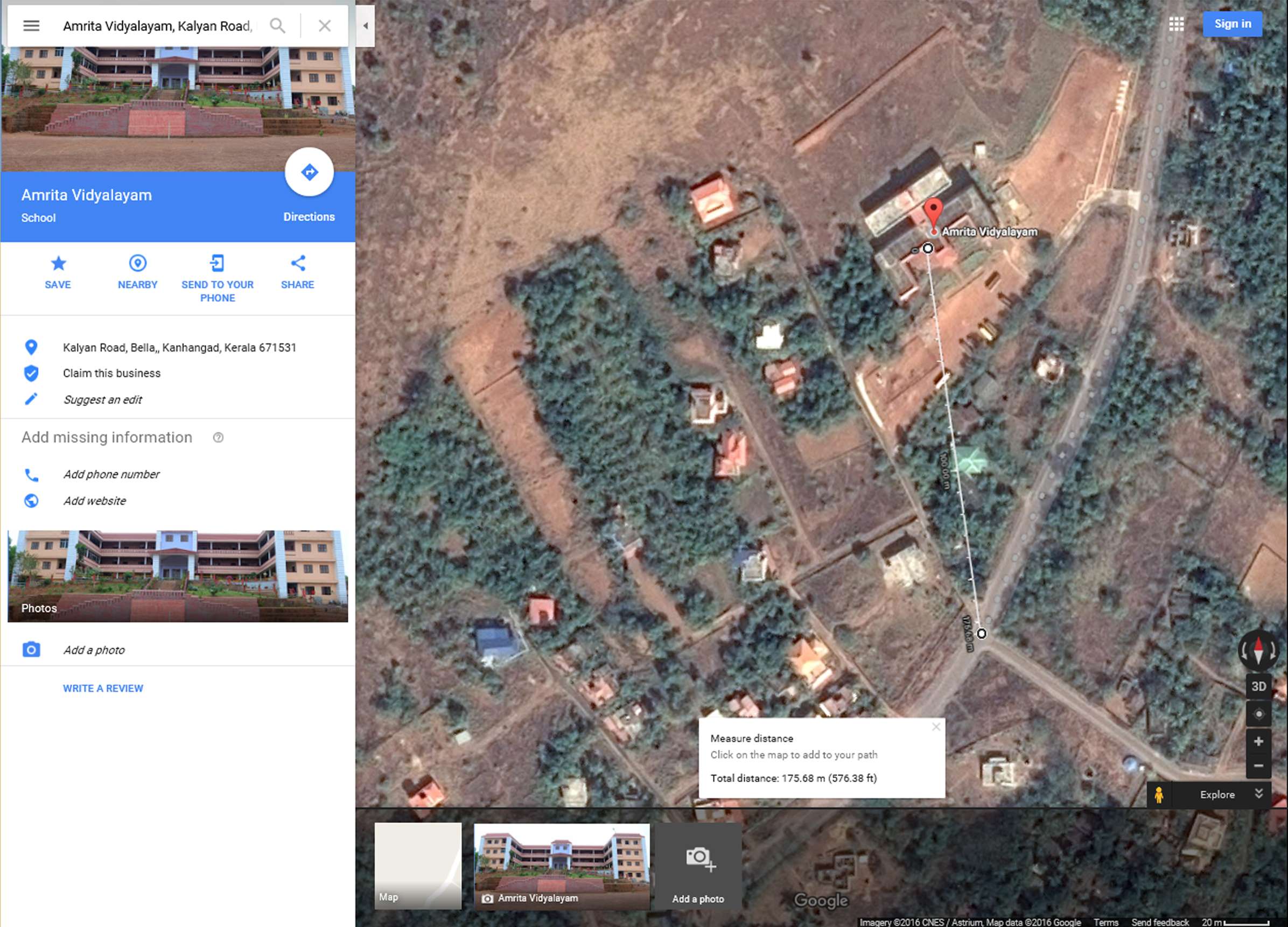Image resolution: width=1288 pixels, height=927 pixels.
Task: Reset compass to north
Action: point(1258,650)
